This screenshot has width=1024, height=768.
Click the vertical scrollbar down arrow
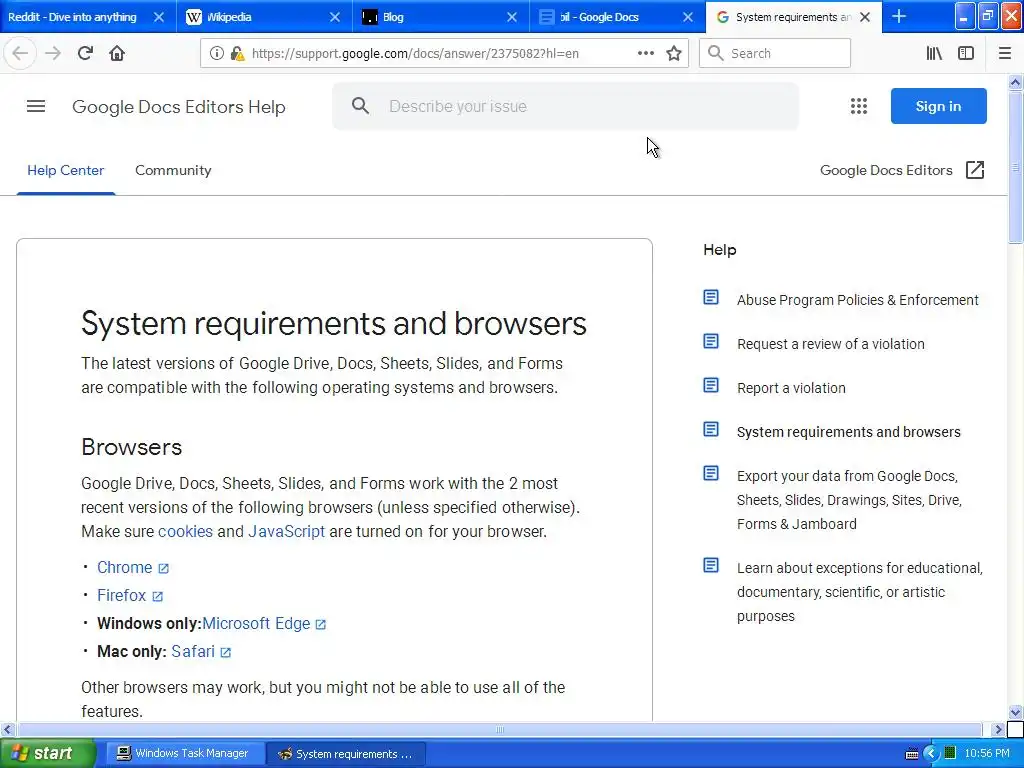tap(1015, 712)
